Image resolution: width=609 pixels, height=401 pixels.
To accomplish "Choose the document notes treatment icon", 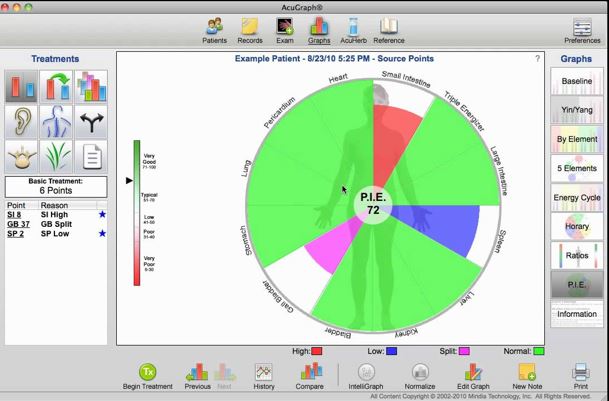I will coord(91,157).
